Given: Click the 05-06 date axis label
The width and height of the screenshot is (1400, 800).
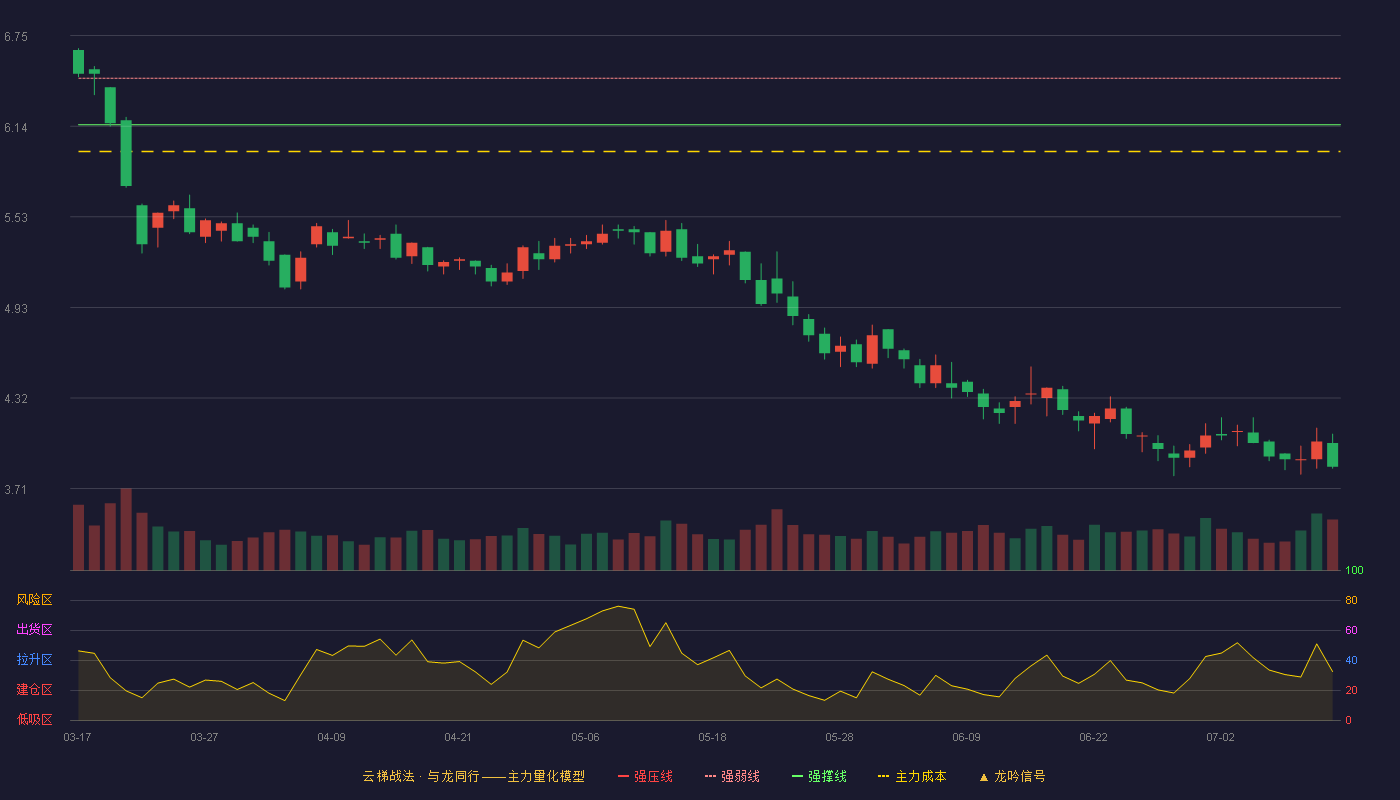Looking at the screenshot, I should pos(585,737).
